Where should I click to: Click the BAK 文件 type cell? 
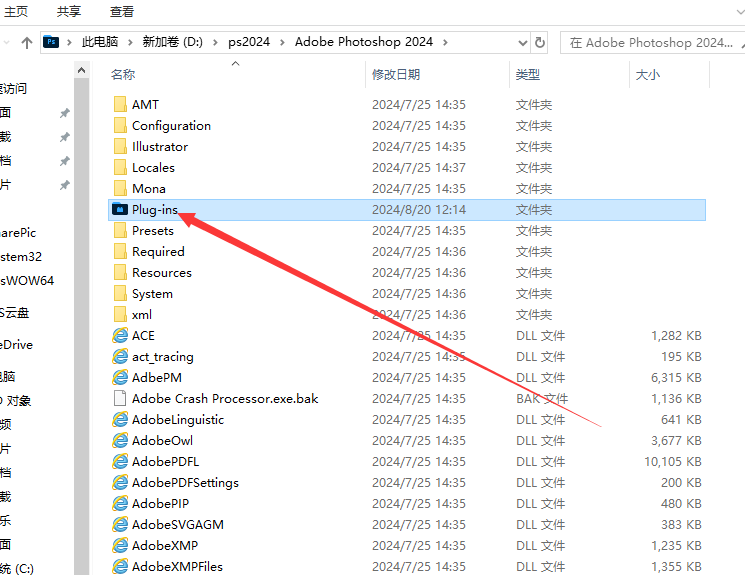pyautogui.click(x=542, y=398)
